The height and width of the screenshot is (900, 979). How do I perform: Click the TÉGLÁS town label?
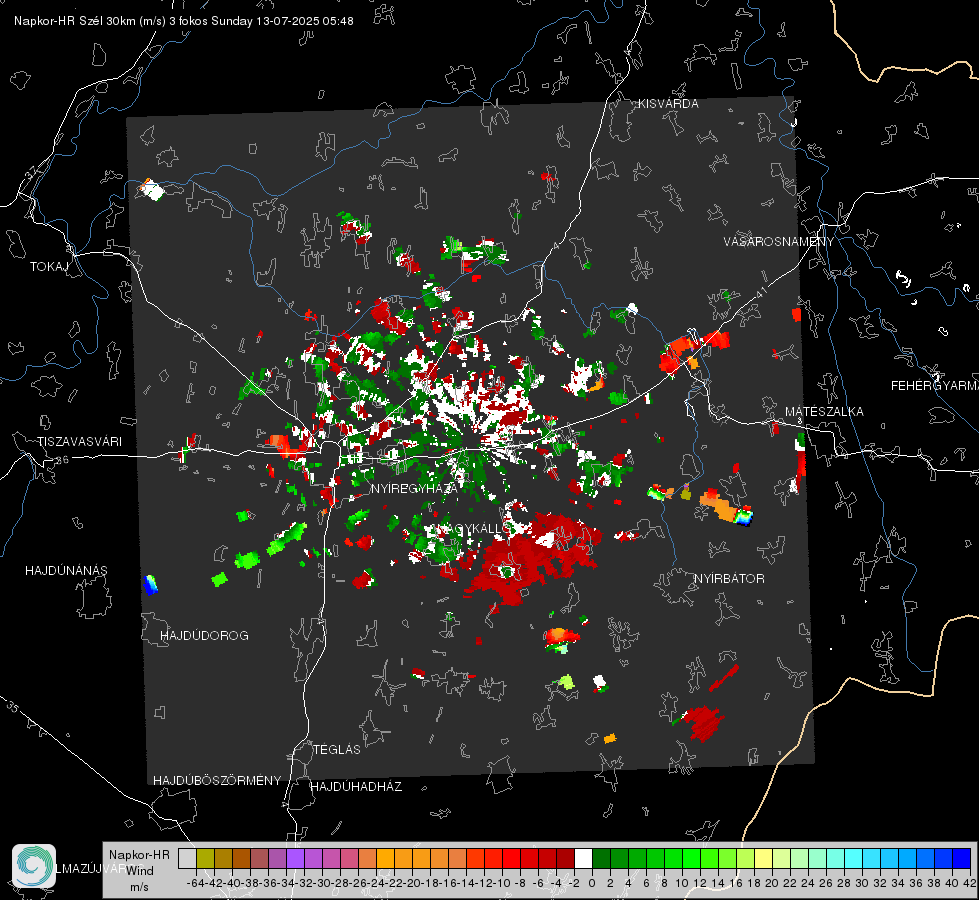pyautogui.click(x=337, y=750)
